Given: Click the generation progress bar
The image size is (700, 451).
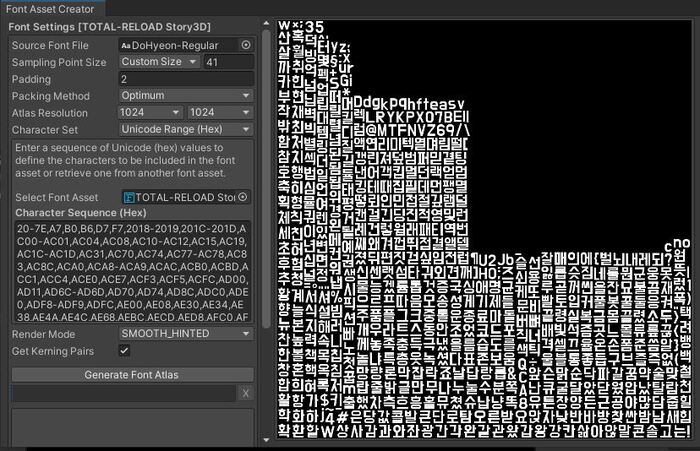Looking at the screenshot, I should pos(124,394).
